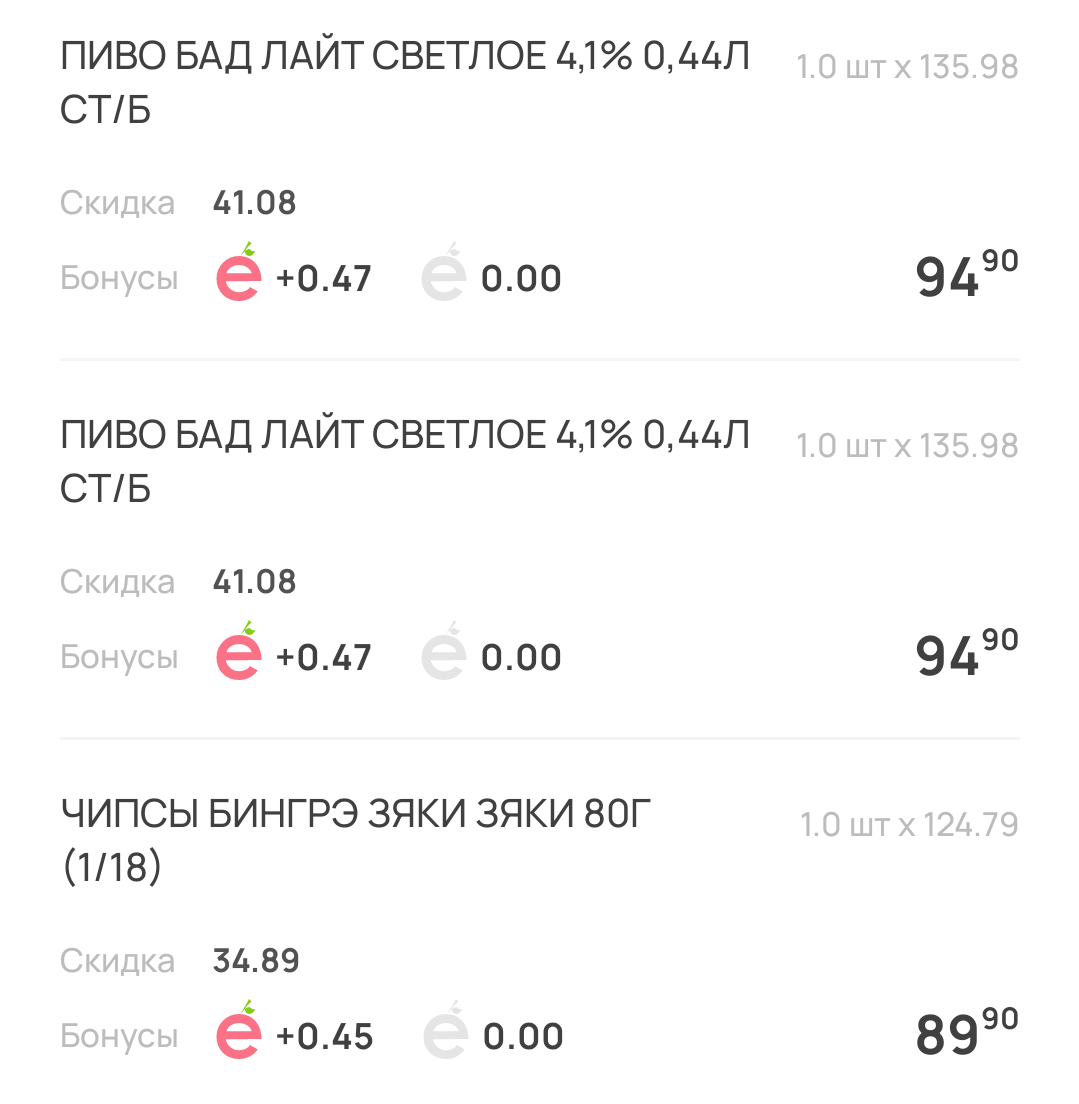Select the first item's 41.08 discount value
The height and width of the screenshot is (1104, 1079).
tap(254, 203)
